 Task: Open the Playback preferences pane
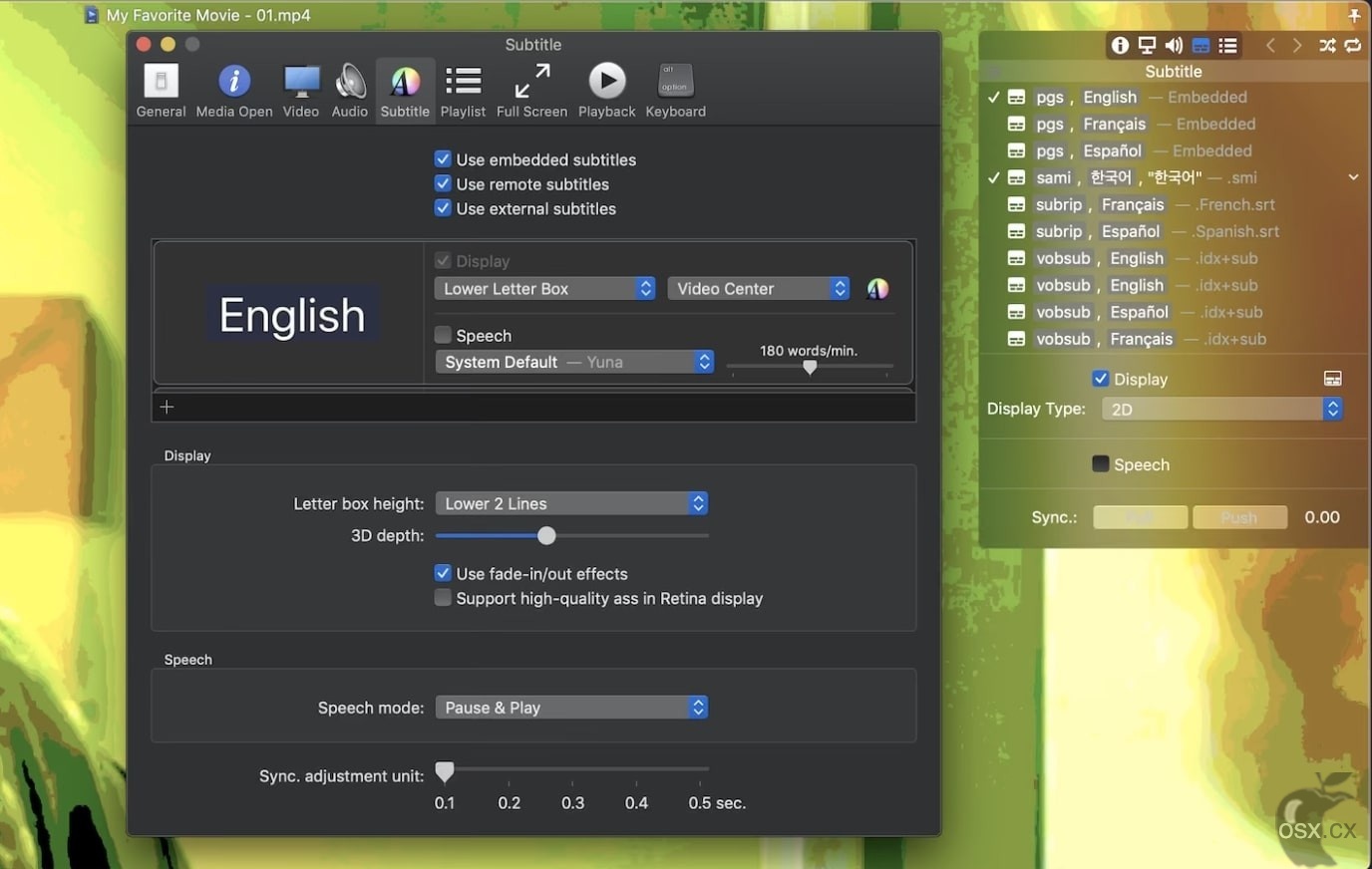pyautogui.click(x=606, y=91)
